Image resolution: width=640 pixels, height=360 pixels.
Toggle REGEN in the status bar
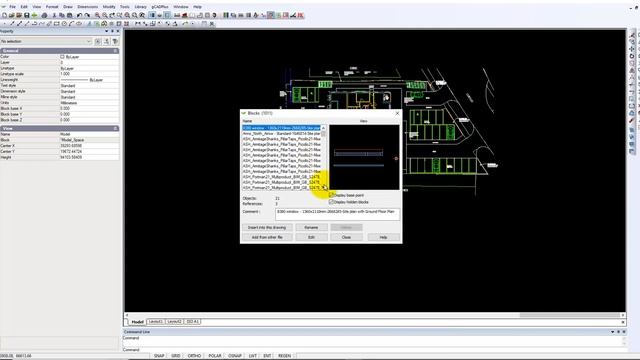tap(284, 356)
